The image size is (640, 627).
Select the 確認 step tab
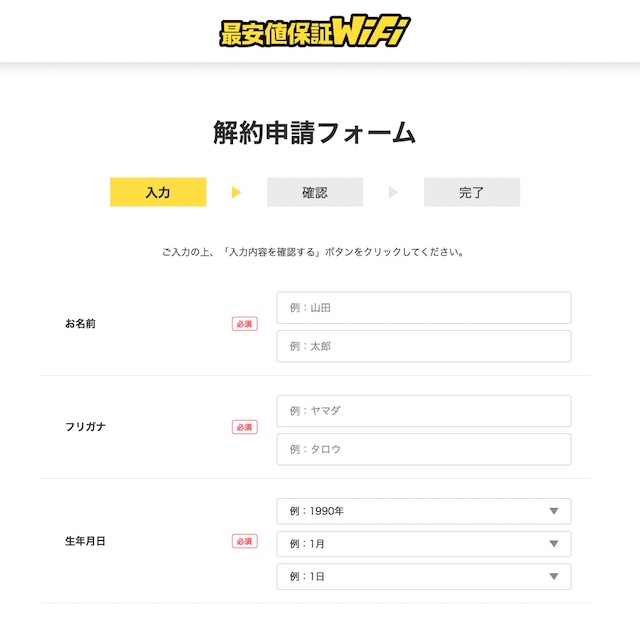[315, 192]
